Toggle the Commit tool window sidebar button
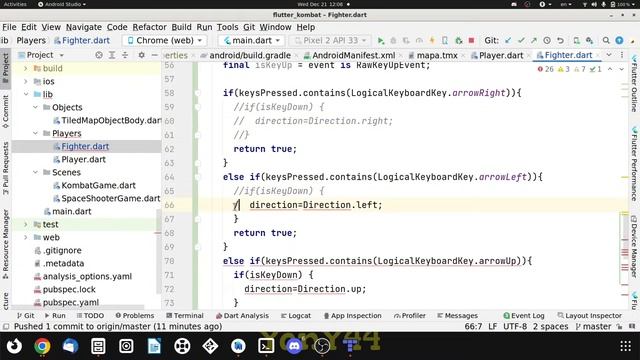Viewport: 640px width, 360px height. 5,111
